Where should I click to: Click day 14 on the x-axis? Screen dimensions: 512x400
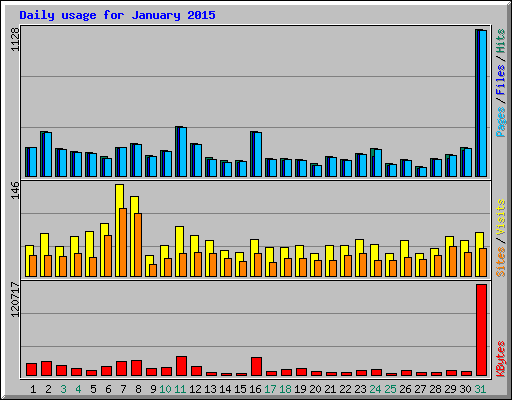(x=225, y=389)
